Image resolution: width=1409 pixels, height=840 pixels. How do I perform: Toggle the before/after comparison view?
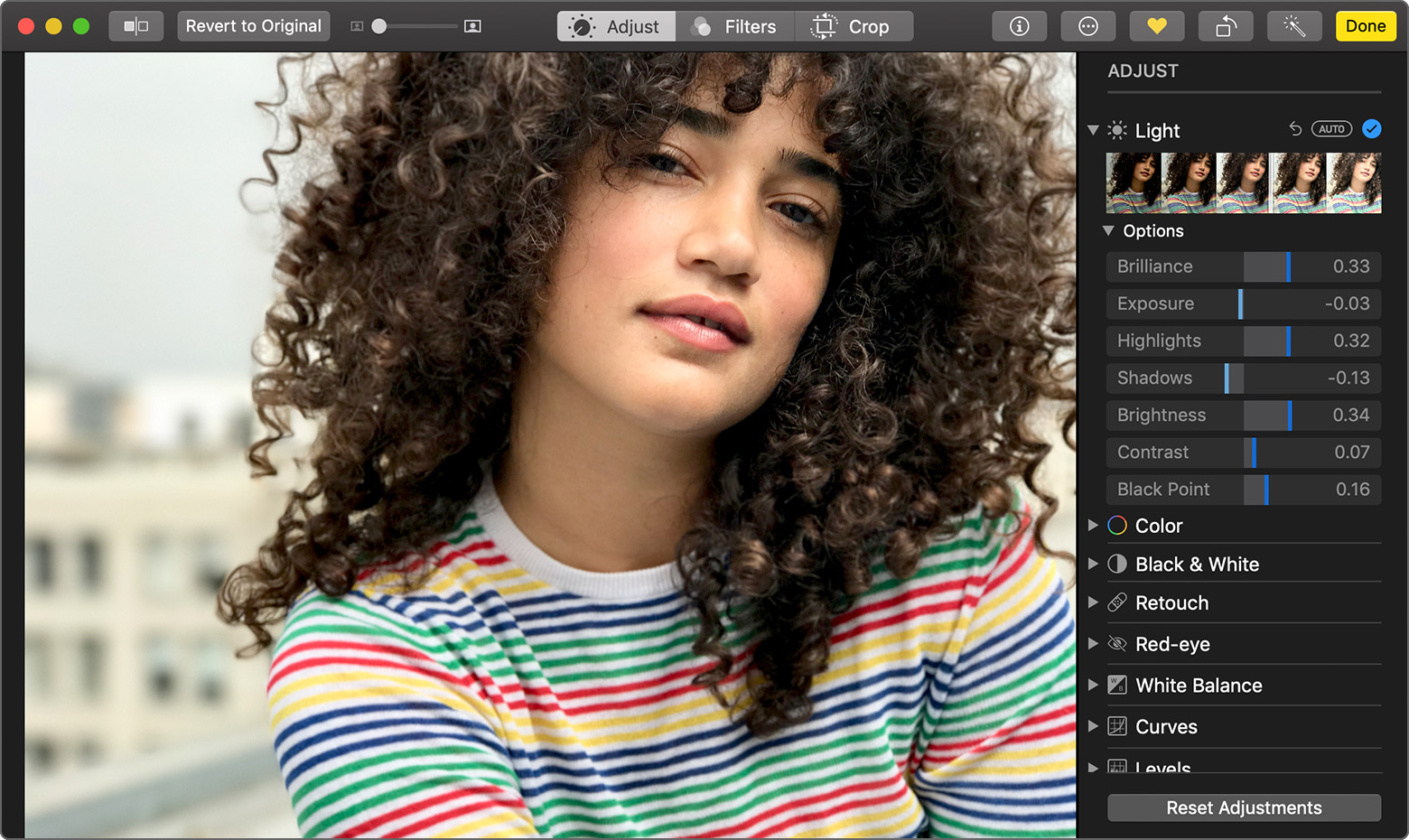135,25
